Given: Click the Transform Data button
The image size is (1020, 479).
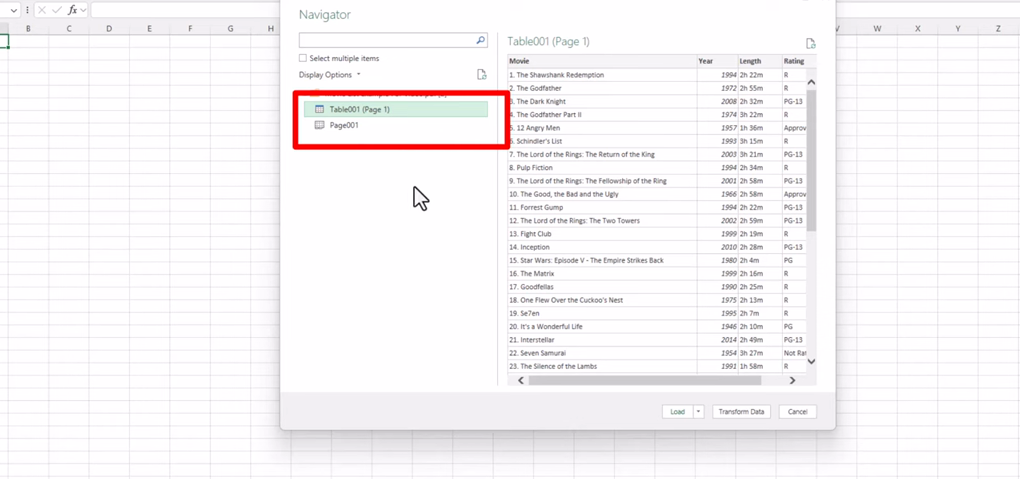Looking at the screenshot, I should 742,412.
